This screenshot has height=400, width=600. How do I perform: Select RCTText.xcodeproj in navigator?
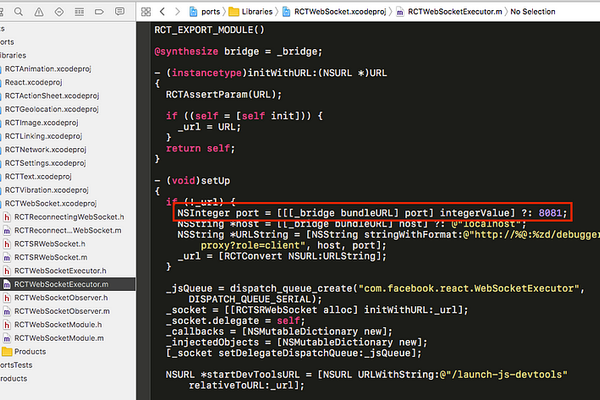tap(38, 176)
